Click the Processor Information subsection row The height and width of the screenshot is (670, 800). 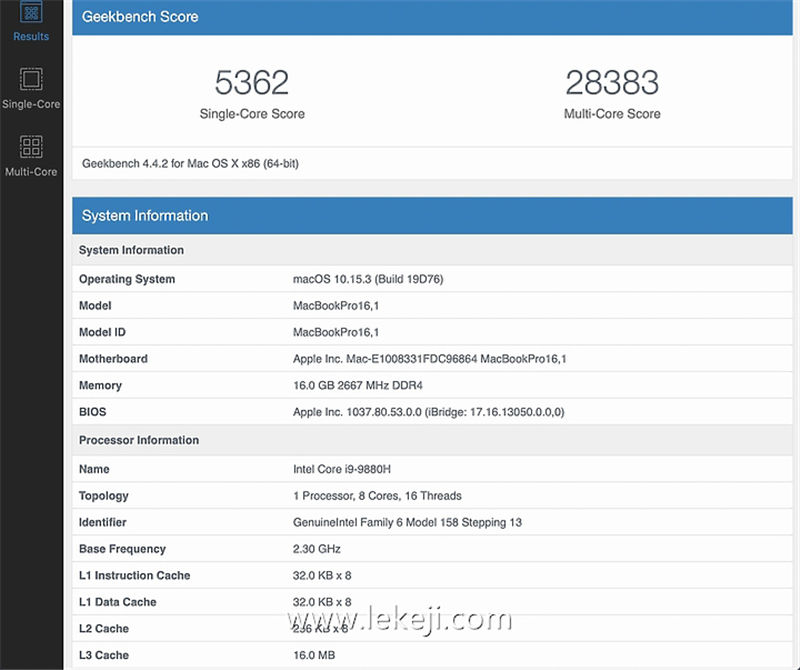[432, 440]
